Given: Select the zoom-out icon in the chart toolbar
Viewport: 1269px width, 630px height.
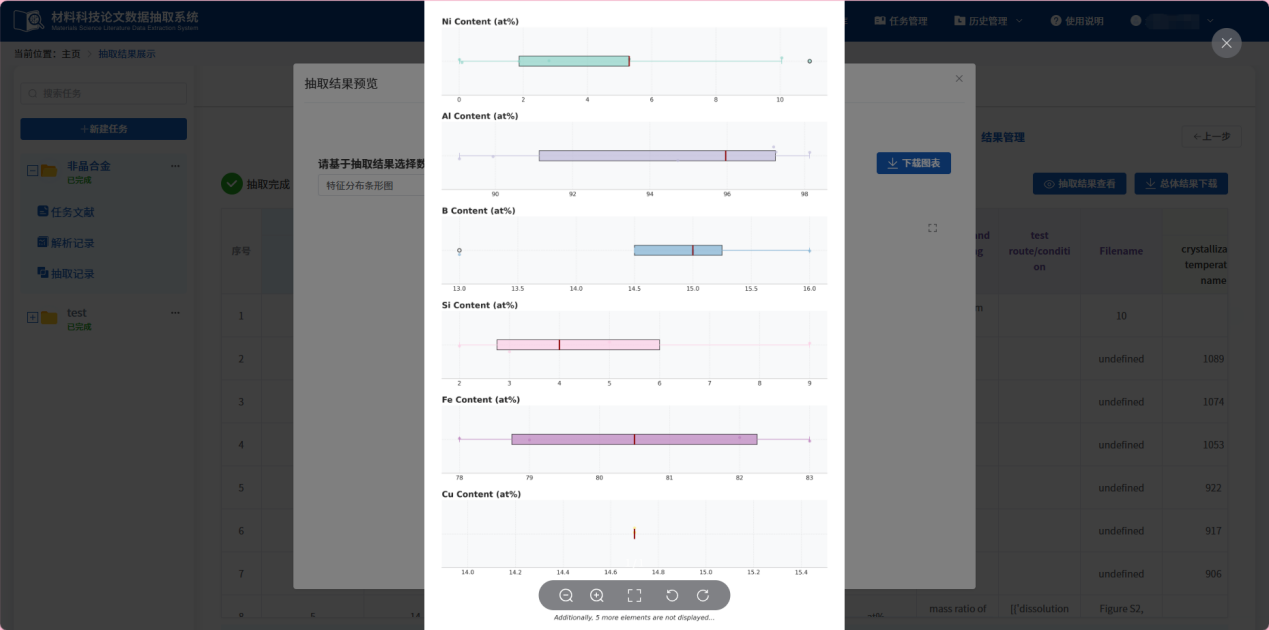Looking at the screenshot, I should point(565,595).
